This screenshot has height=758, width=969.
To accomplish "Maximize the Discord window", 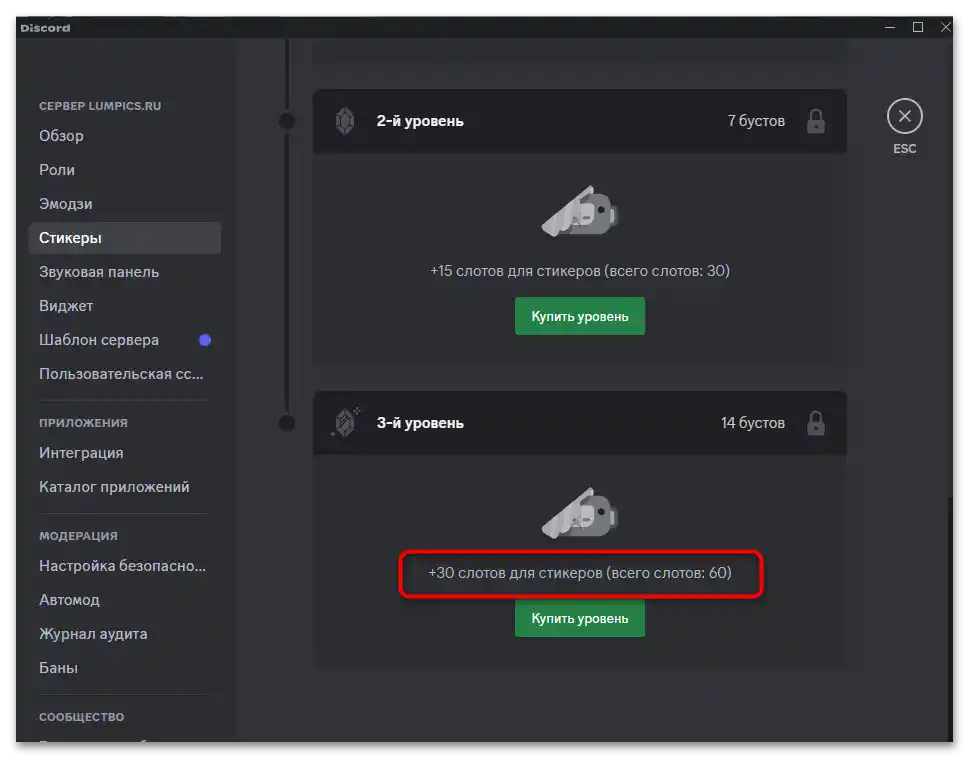I will click(x=918, y=27).
